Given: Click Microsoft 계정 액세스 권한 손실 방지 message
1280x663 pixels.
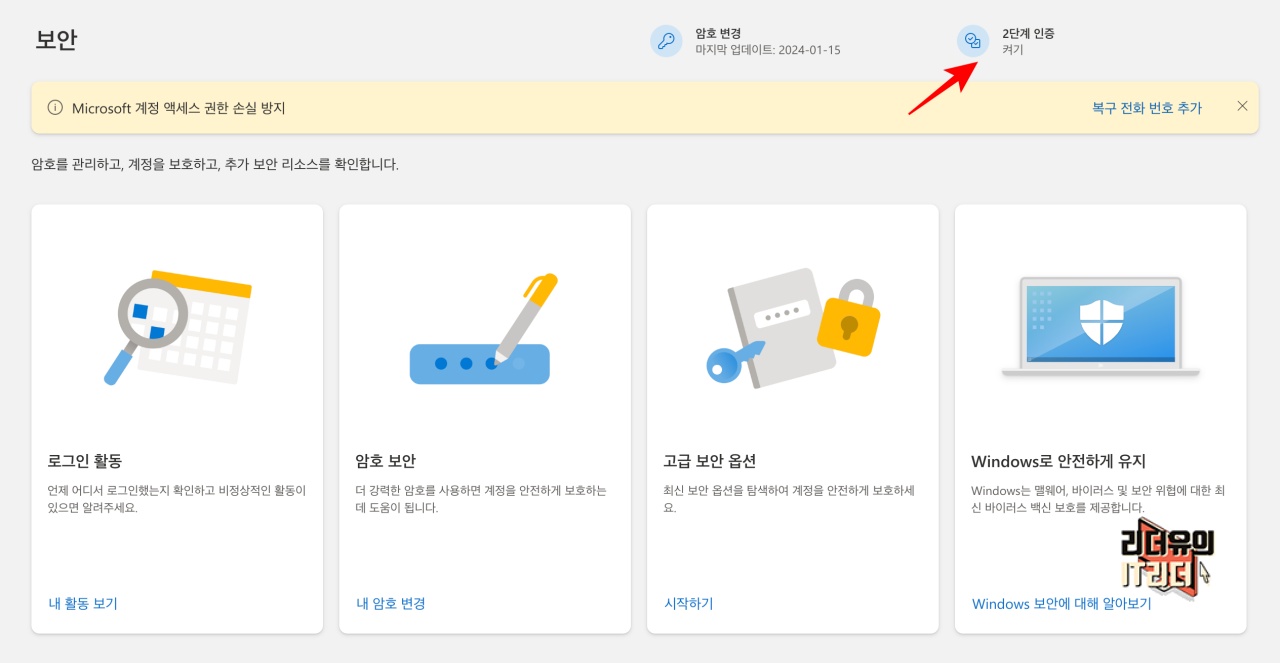Looking at the screenshot, I should (x=179, y=108).
